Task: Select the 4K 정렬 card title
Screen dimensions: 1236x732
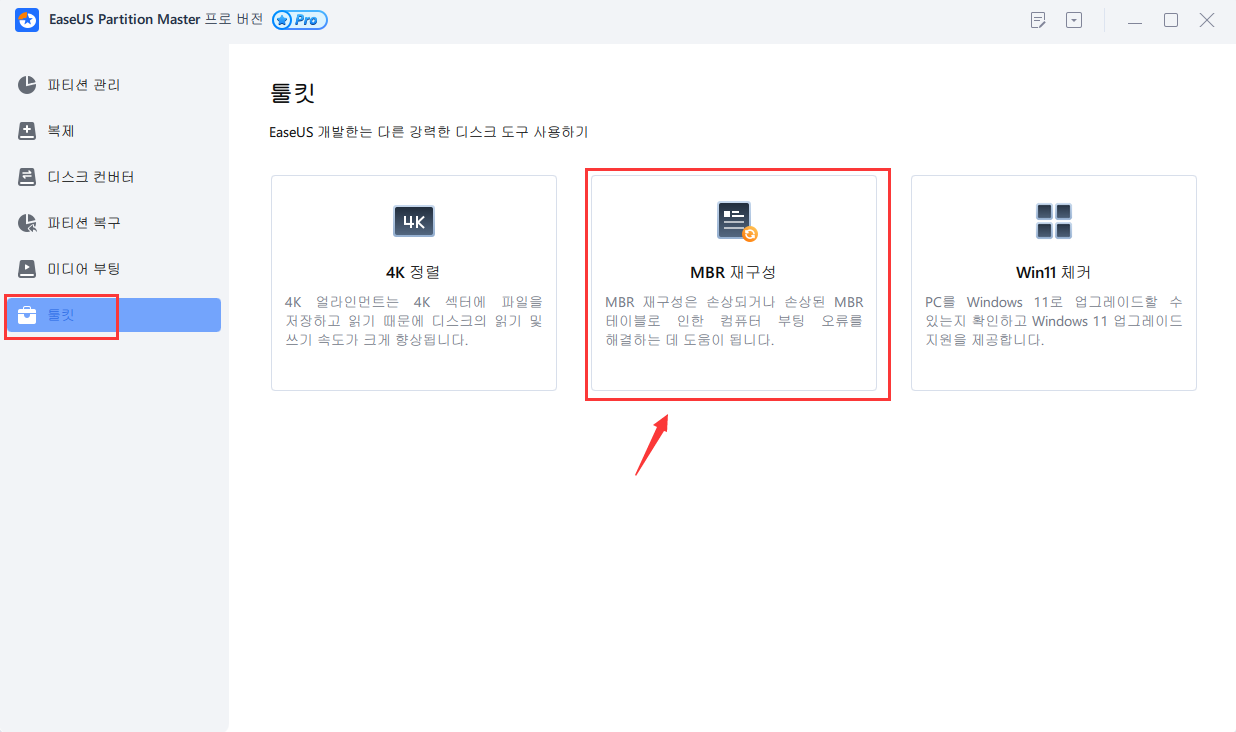Action: 413,272
